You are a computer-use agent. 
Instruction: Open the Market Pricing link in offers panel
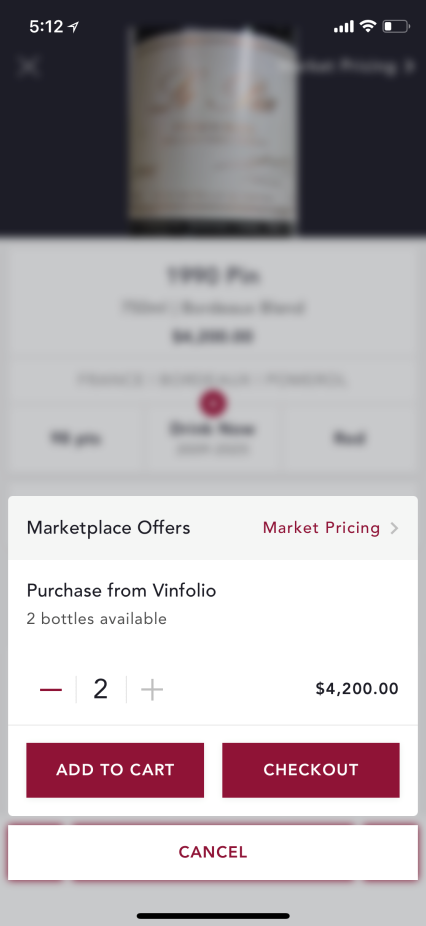(321, 528)
